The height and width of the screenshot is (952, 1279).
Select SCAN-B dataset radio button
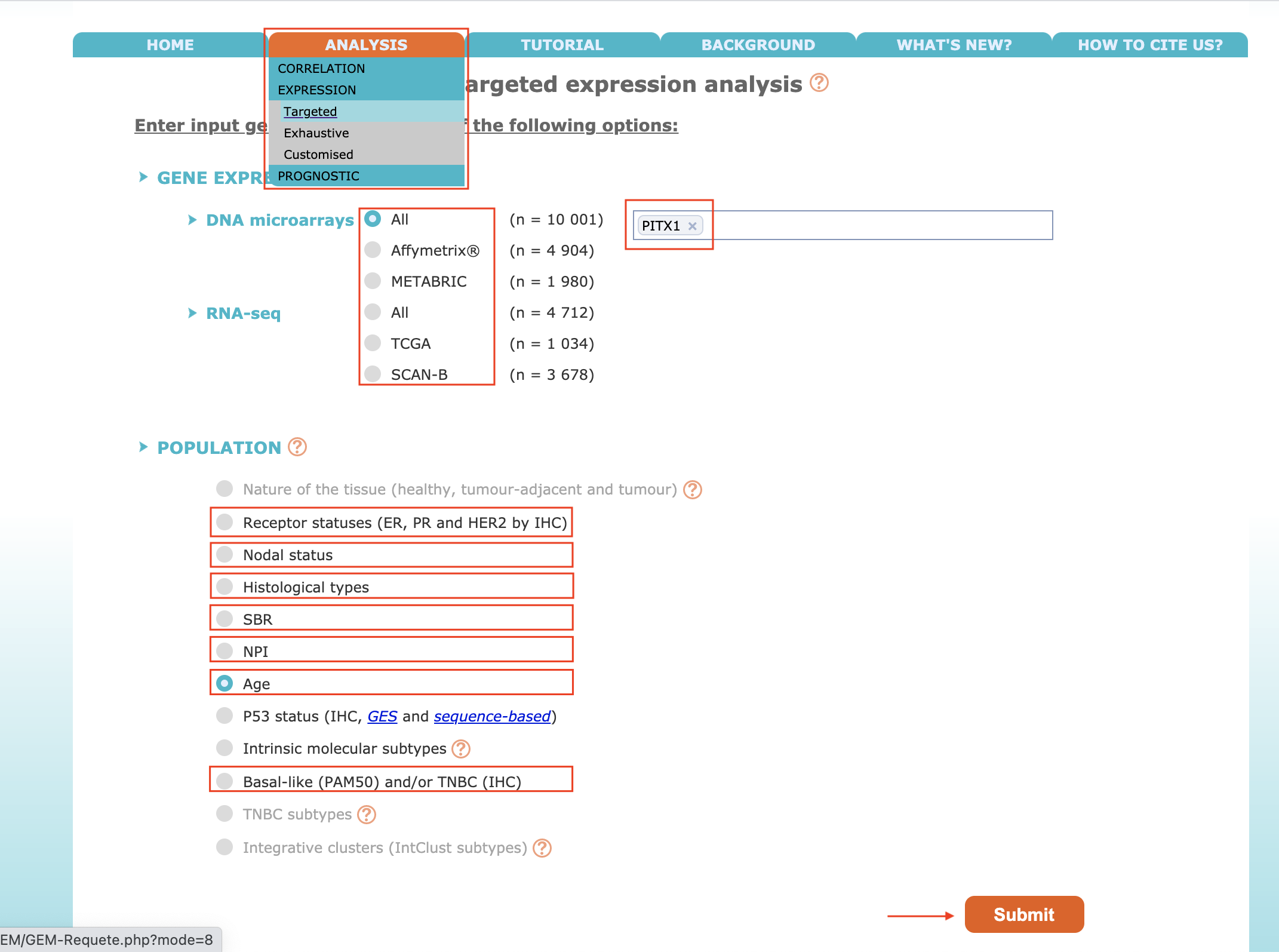click(373, 374)
